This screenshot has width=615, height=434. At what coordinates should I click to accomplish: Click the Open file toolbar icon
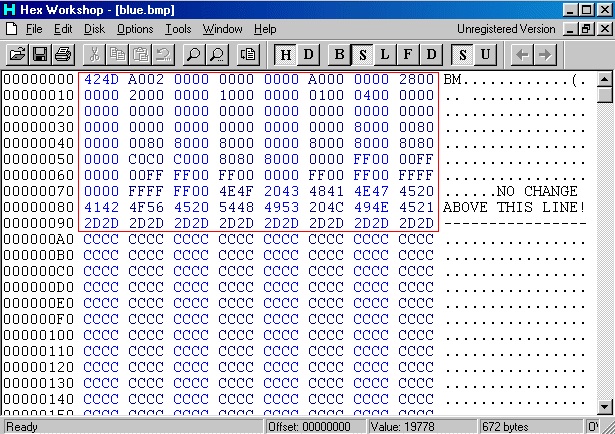(17, 54)
